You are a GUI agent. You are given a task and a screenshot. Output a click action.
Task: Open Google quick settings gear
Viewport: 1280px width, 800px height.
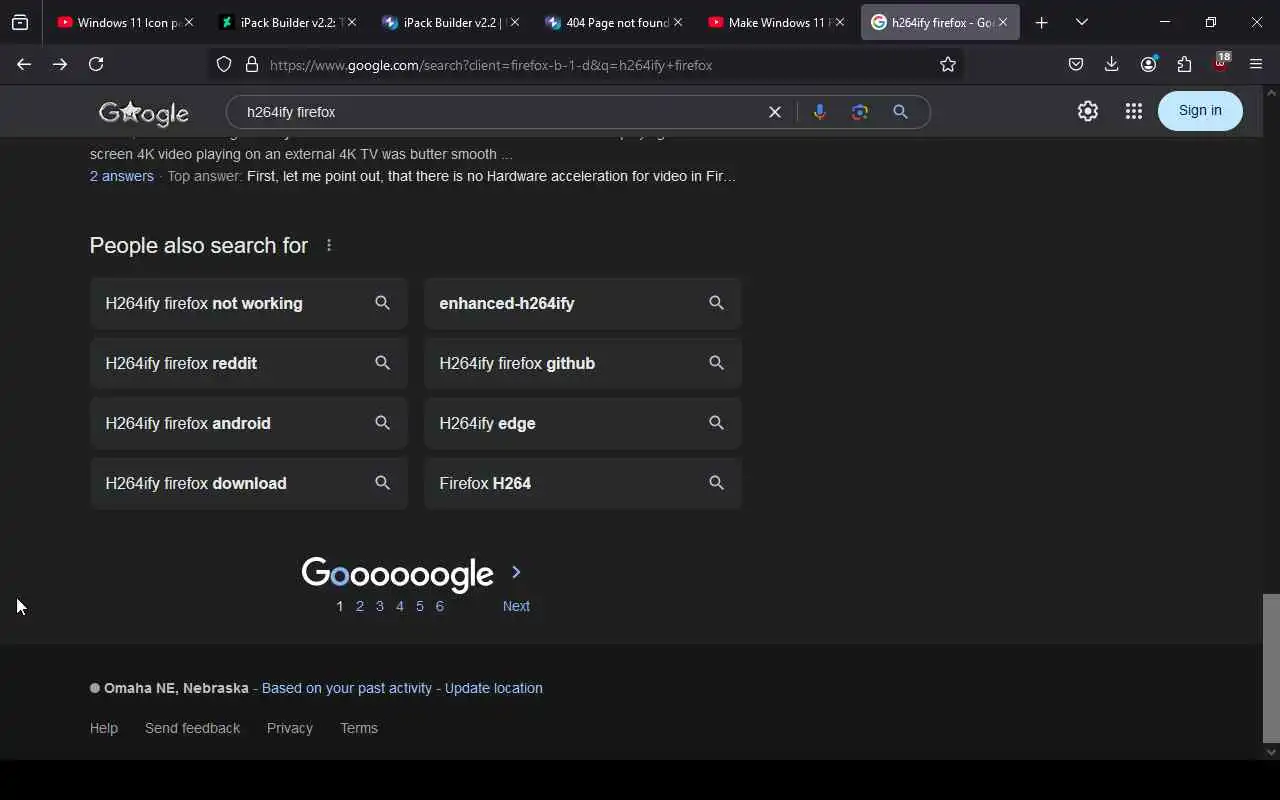[x=1088, y=111]
